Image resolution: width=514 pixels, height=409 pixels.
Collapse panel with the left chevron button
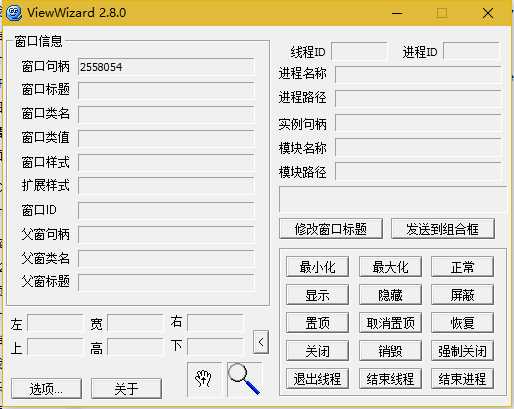261,342
